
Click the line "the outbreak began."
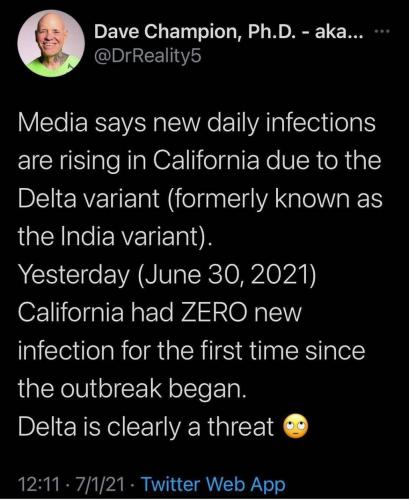[132, 389]
